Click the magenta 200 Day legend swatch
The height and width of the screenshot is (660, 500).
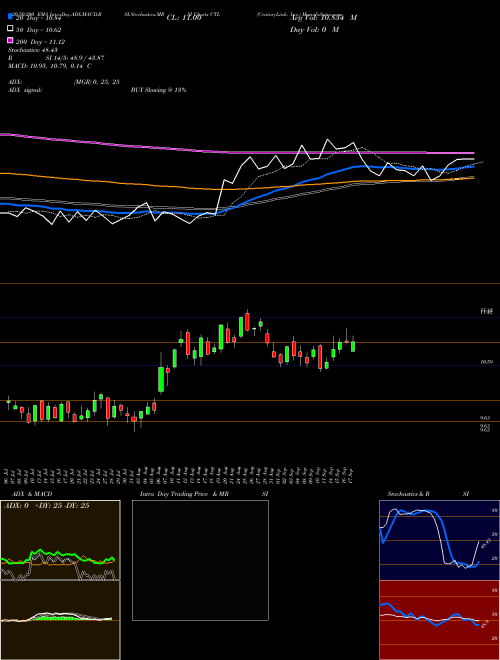10,41
